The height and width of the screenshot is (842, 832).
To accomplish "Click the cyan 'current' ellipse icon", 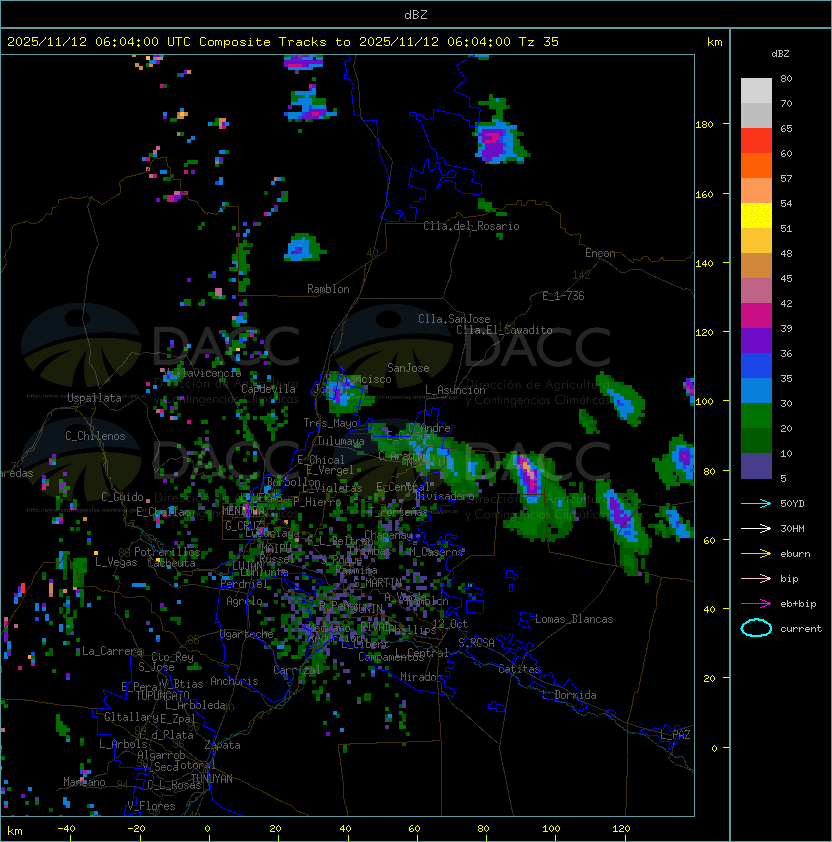I will [x=756, y=628].
